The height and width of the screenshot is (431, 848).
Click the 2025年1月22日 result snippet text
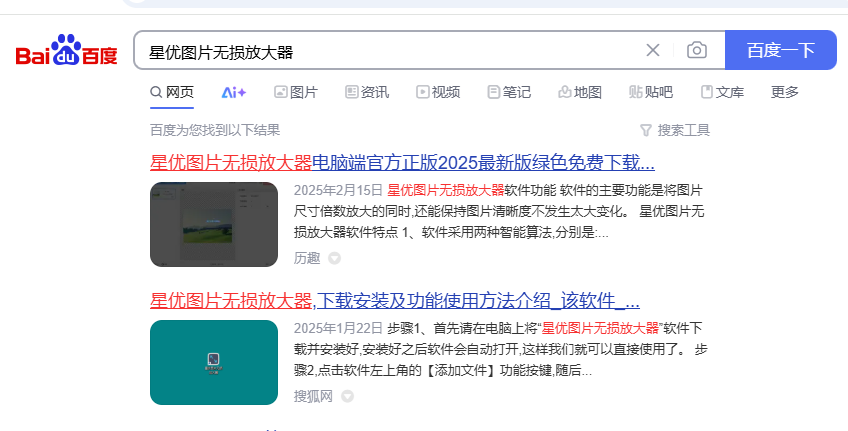pos(500,349)
